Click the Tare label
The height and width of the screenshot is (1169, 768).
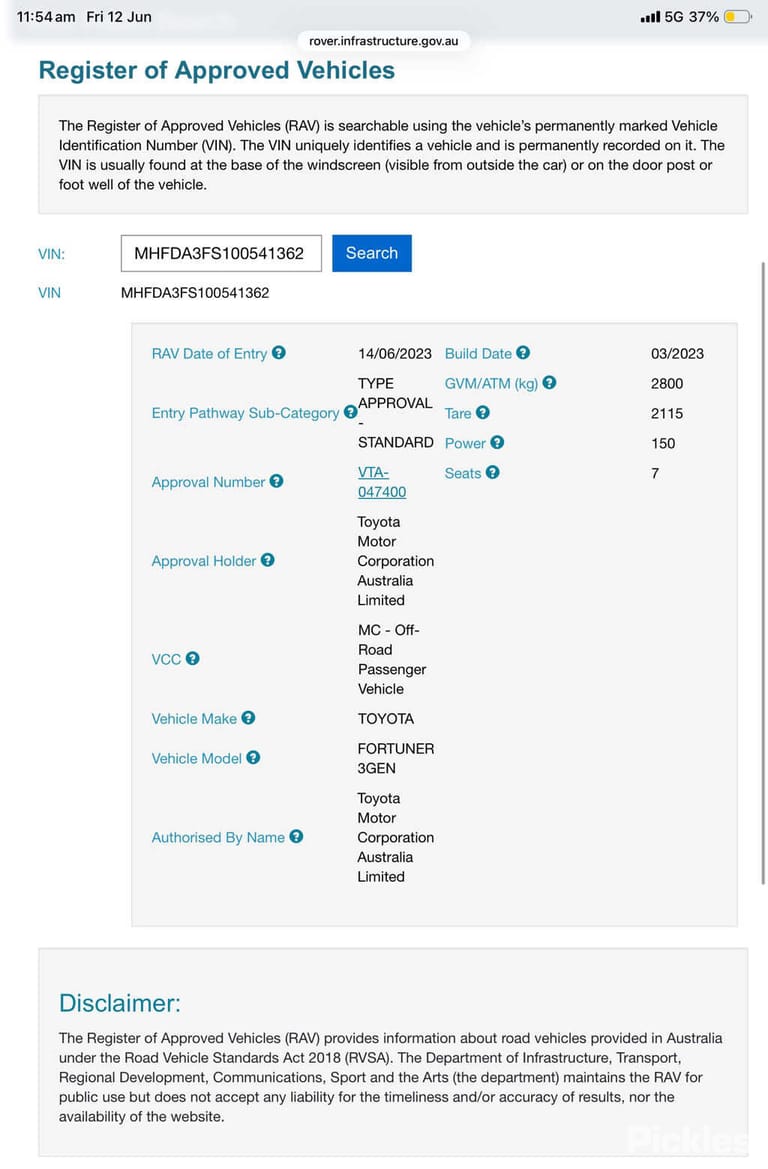[x=458, y=413]
